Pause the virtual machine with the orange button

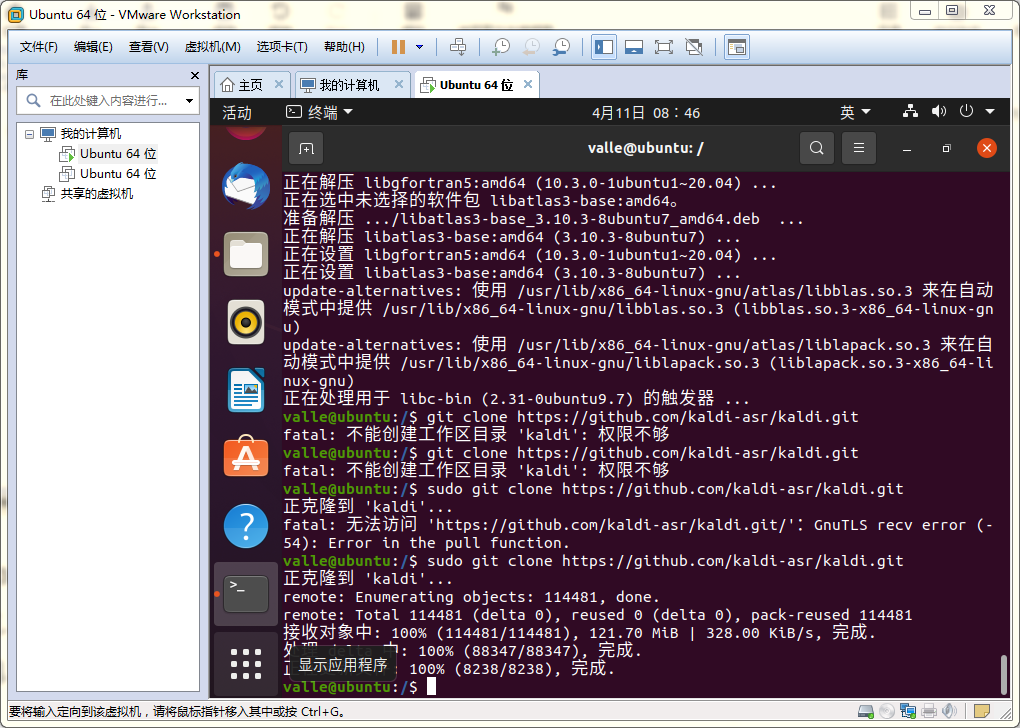[x=398, y=47]
